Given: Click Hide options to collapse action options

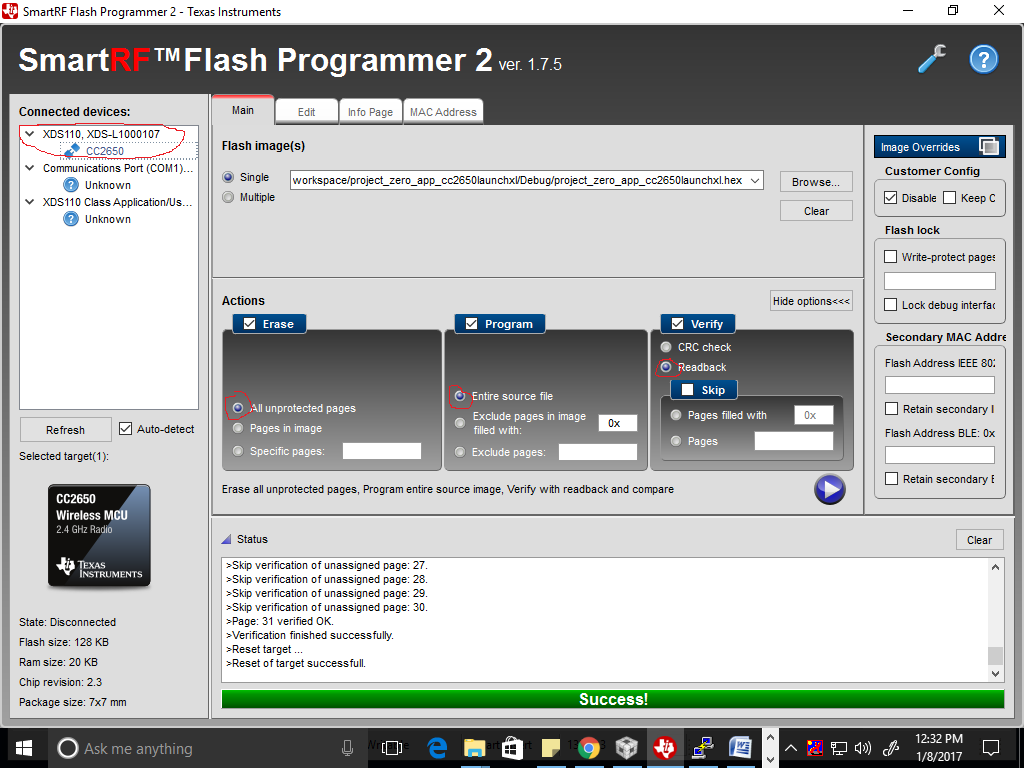Looking at the screenshot, I should click(811, 301).
